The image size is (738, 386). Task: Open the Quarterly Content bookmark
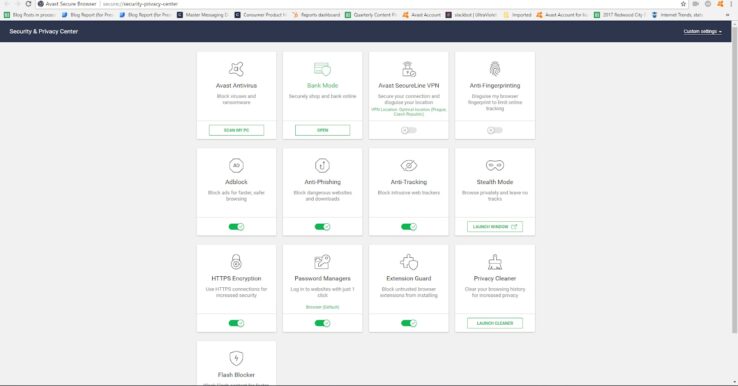371,15
